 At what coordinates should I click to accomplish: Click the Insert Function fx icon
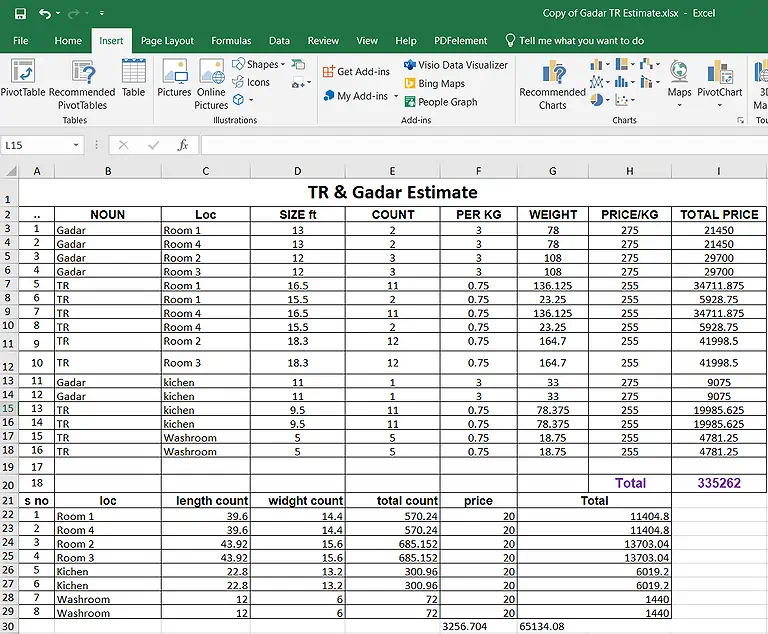tap(183, 145)
